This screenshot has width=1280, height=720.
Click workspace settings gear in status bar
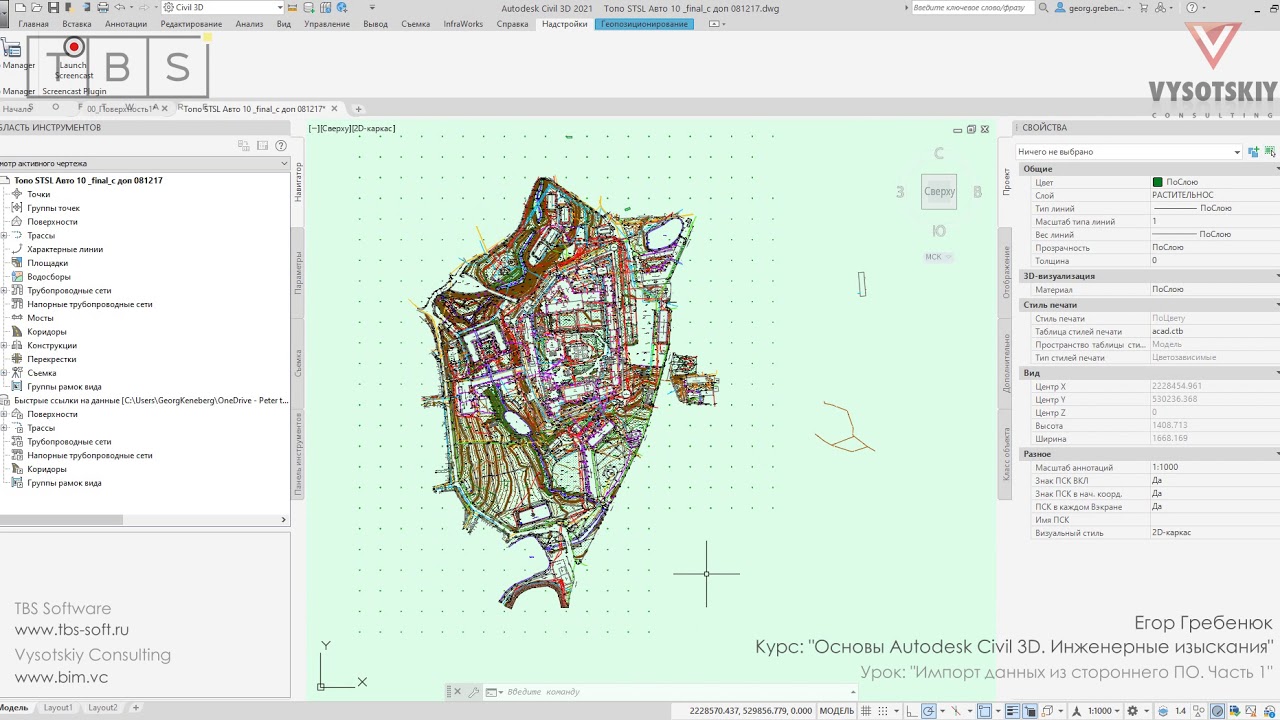(1133, 711)
